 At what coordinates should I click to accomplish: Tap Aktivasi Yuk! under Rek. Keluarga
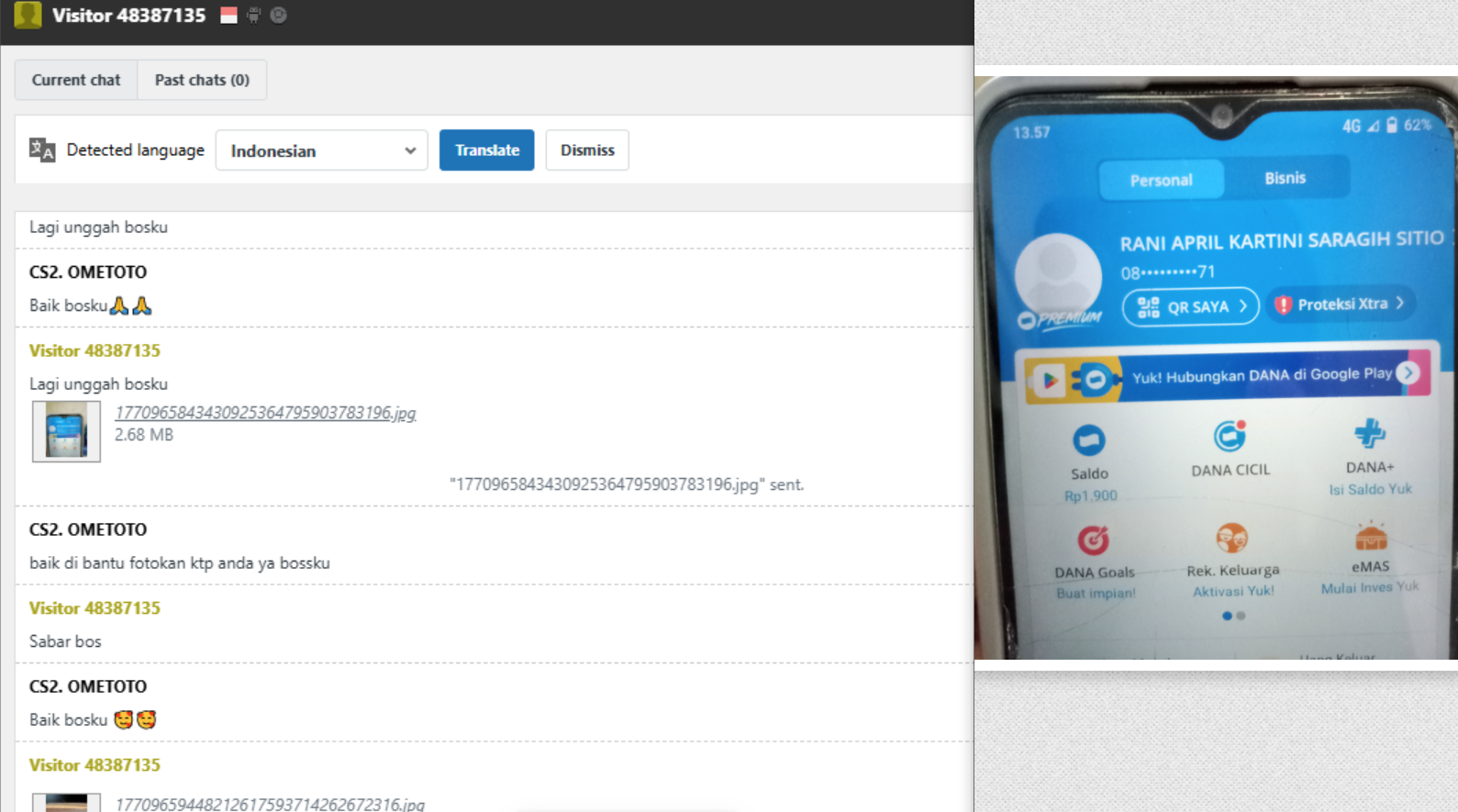click(1233, 591)
